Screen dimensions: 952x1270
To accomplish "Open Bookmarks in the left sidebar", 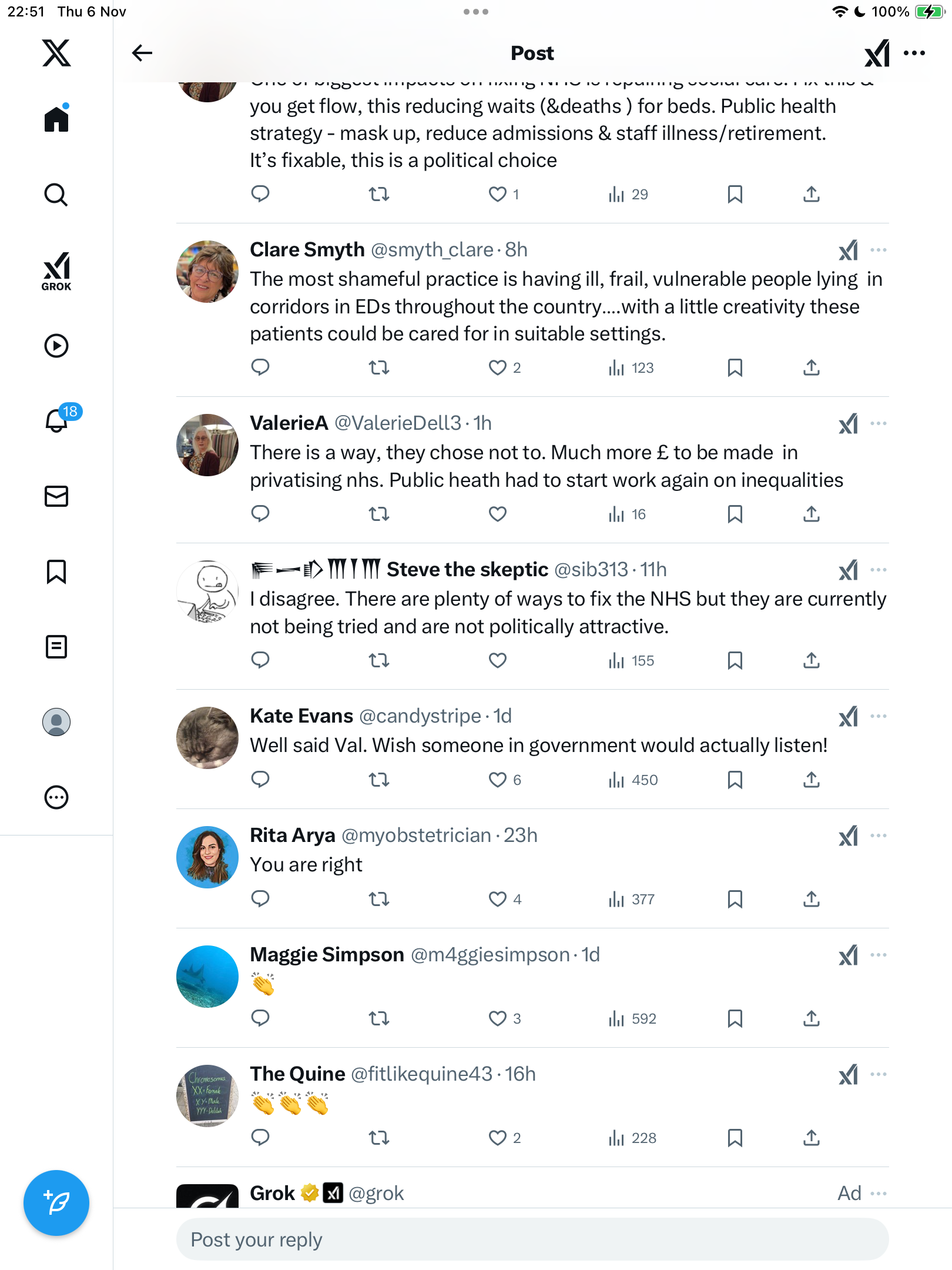I will pyautogui.click(x=56, y=571).
